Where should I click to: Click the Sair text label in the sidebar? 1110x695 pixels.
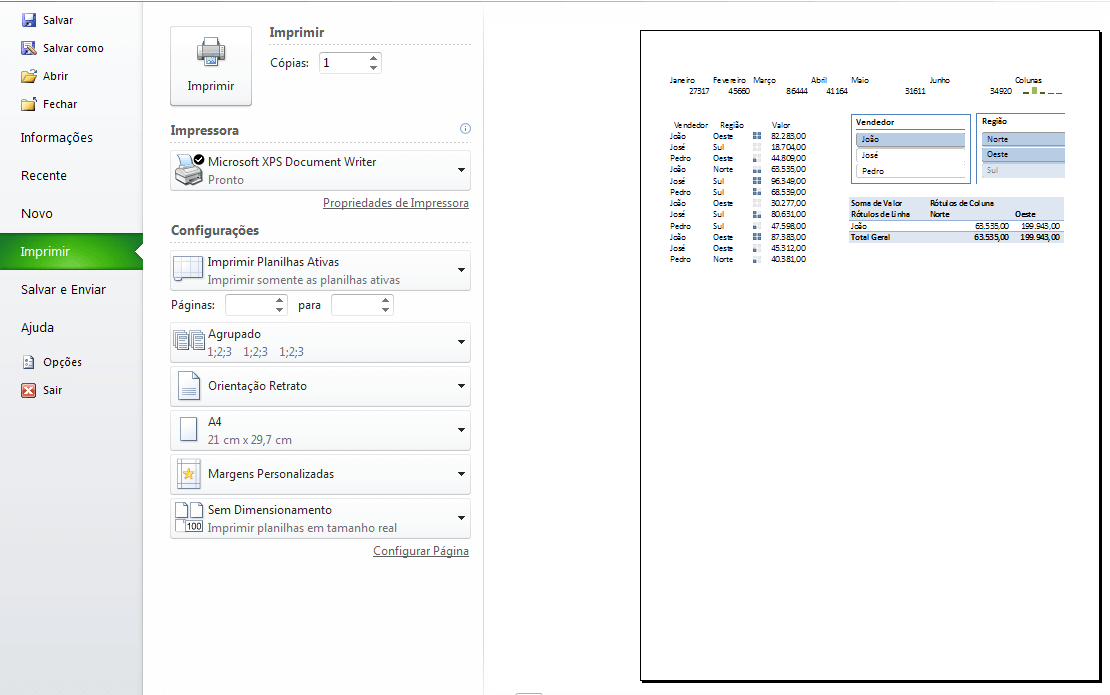(x=52, y=390)
